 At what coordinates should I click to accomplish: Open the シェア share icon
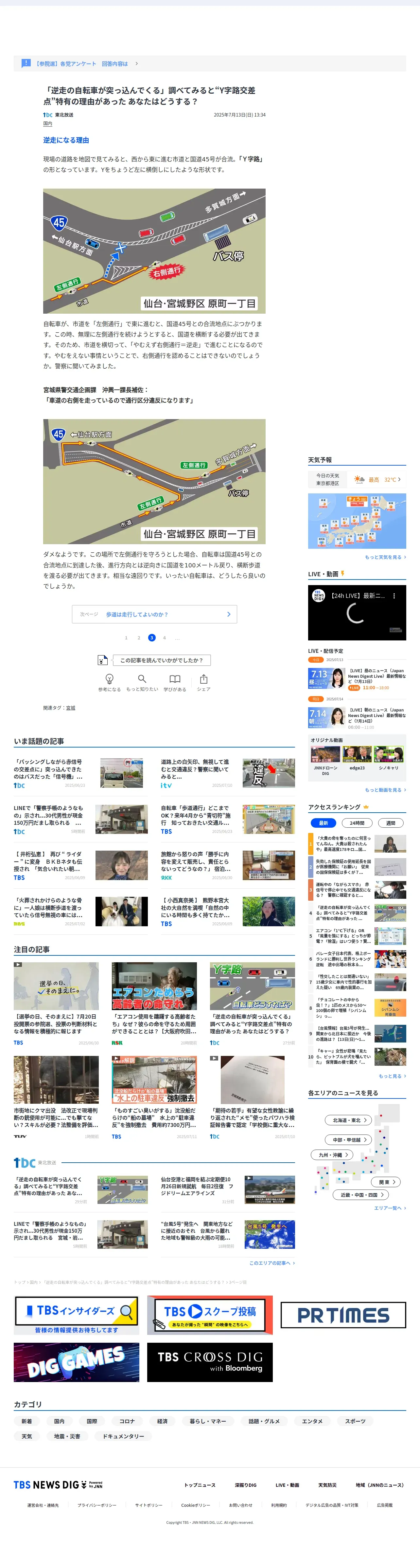[x=203, y=679]
